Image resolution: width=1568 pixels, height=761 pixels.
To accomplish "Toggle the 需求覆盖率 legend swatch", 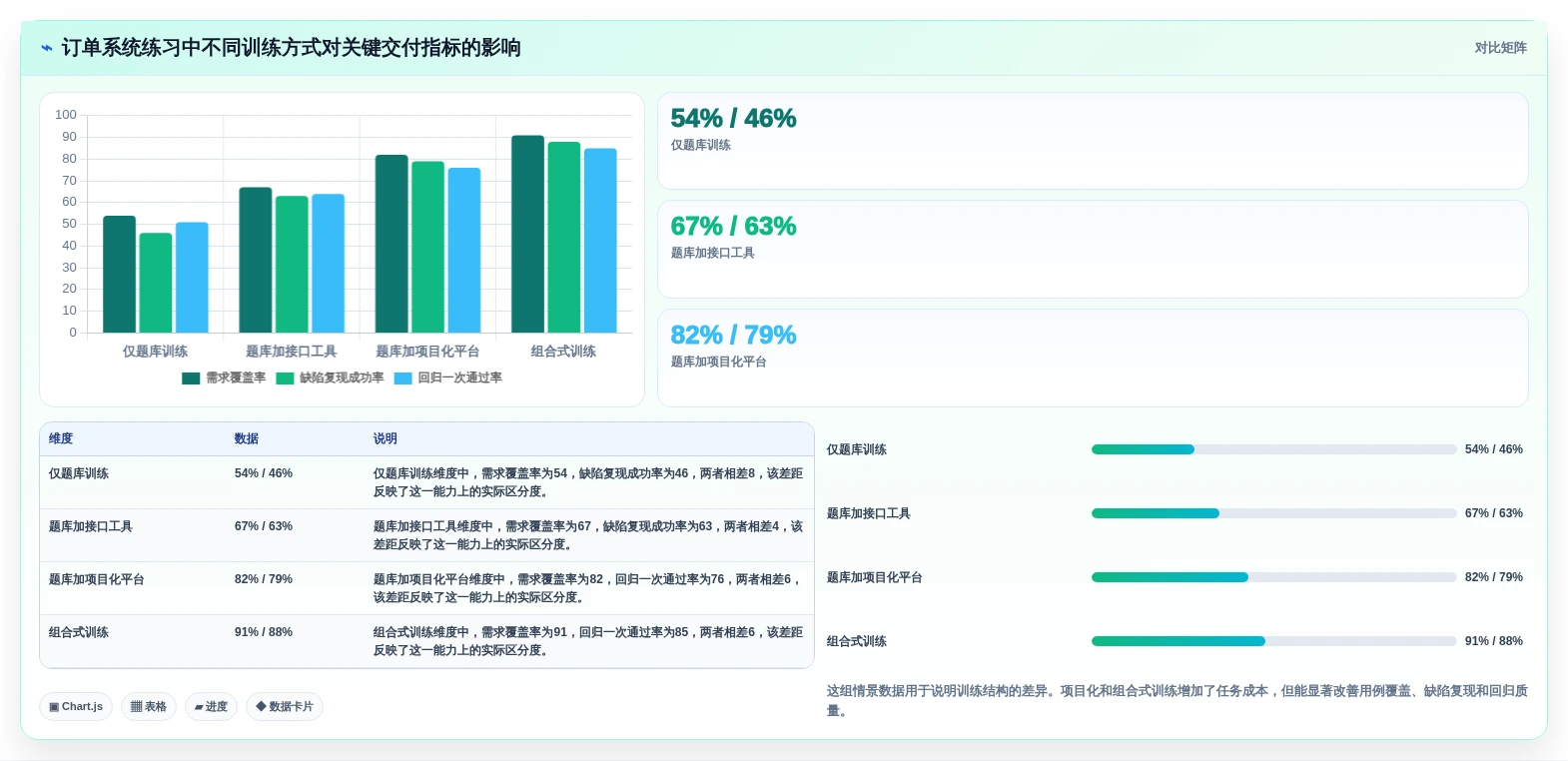I will click(x=191, y=379).
